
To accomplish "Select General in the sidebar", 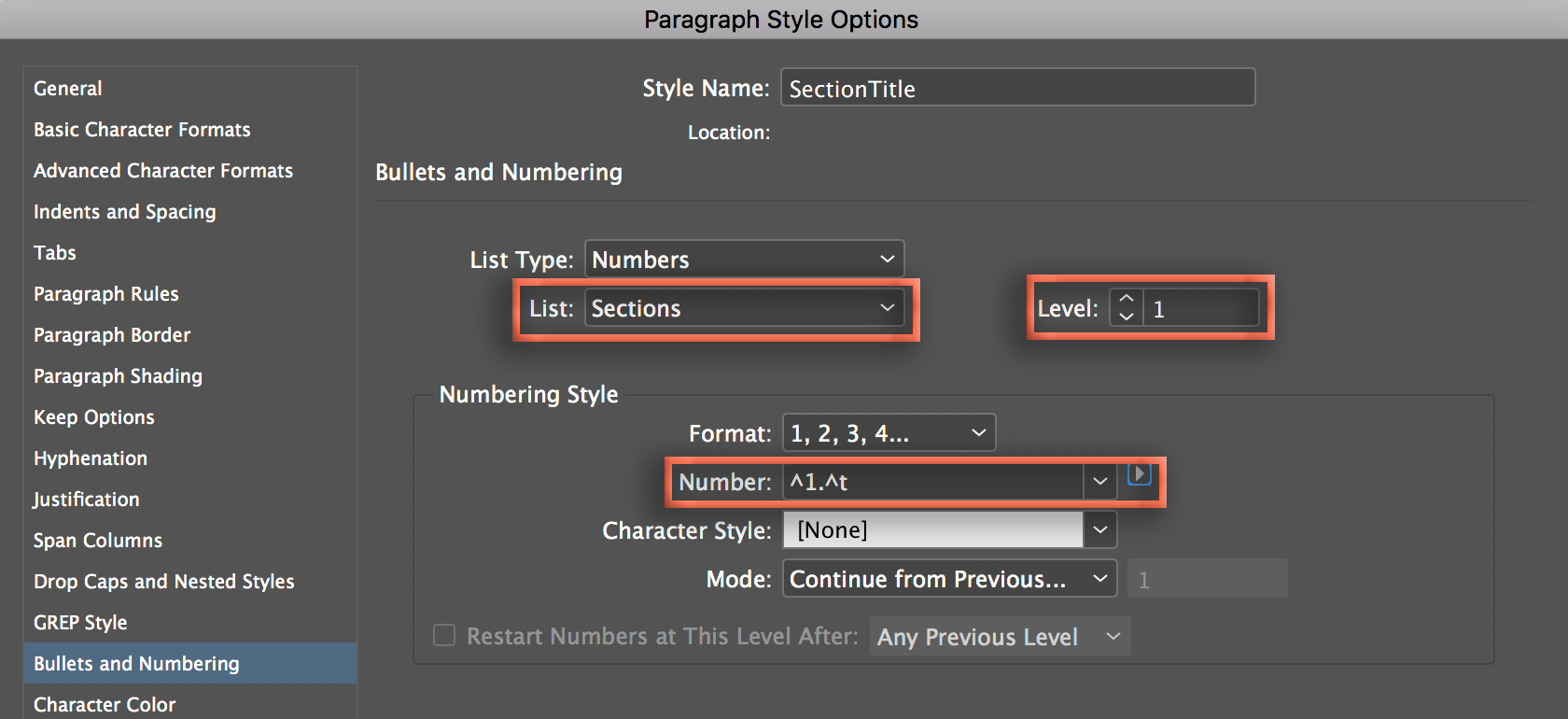I will tap(68, 89).
